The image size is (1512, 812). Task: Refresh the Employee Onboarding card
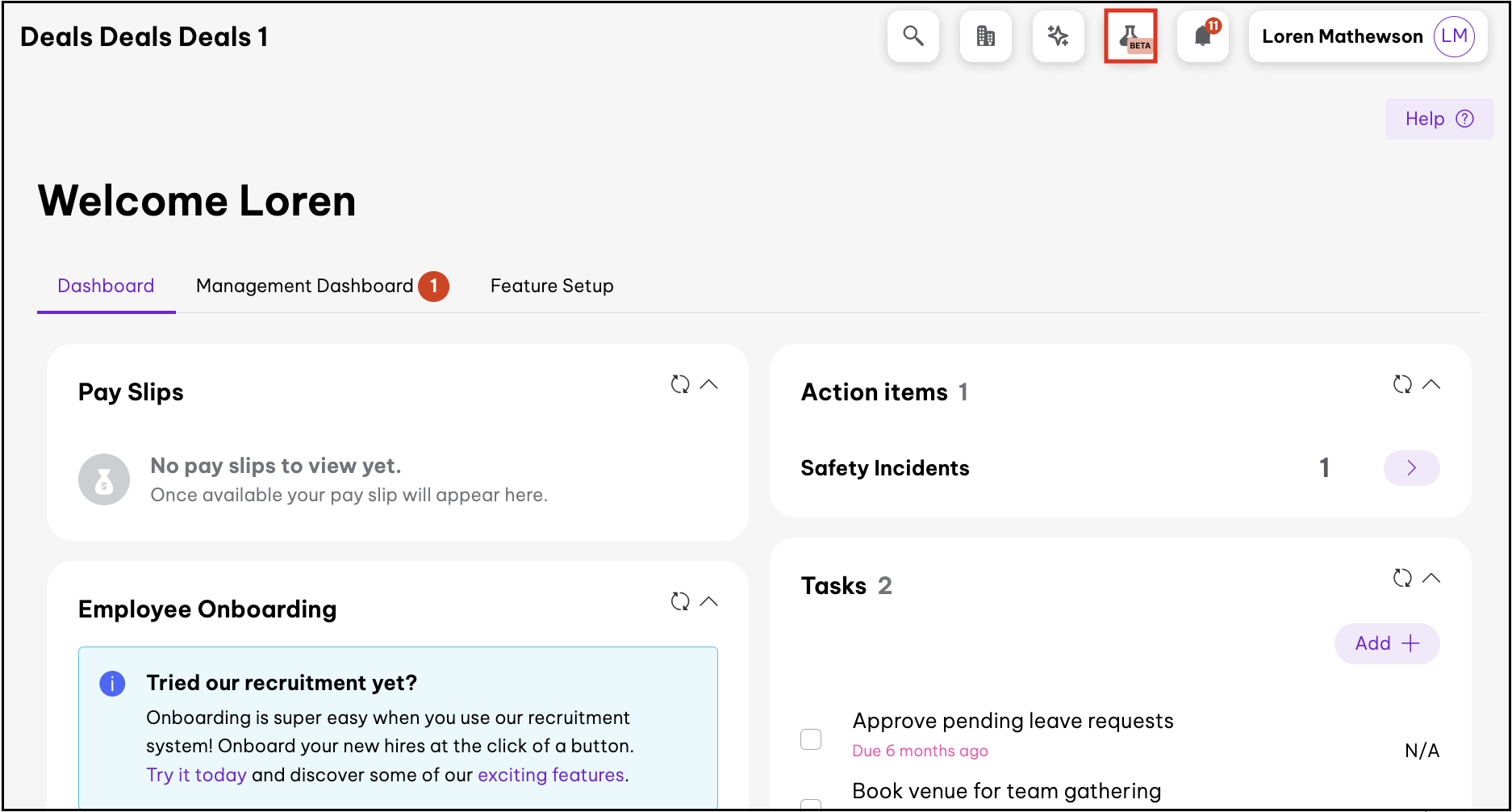tap(680, 601)
